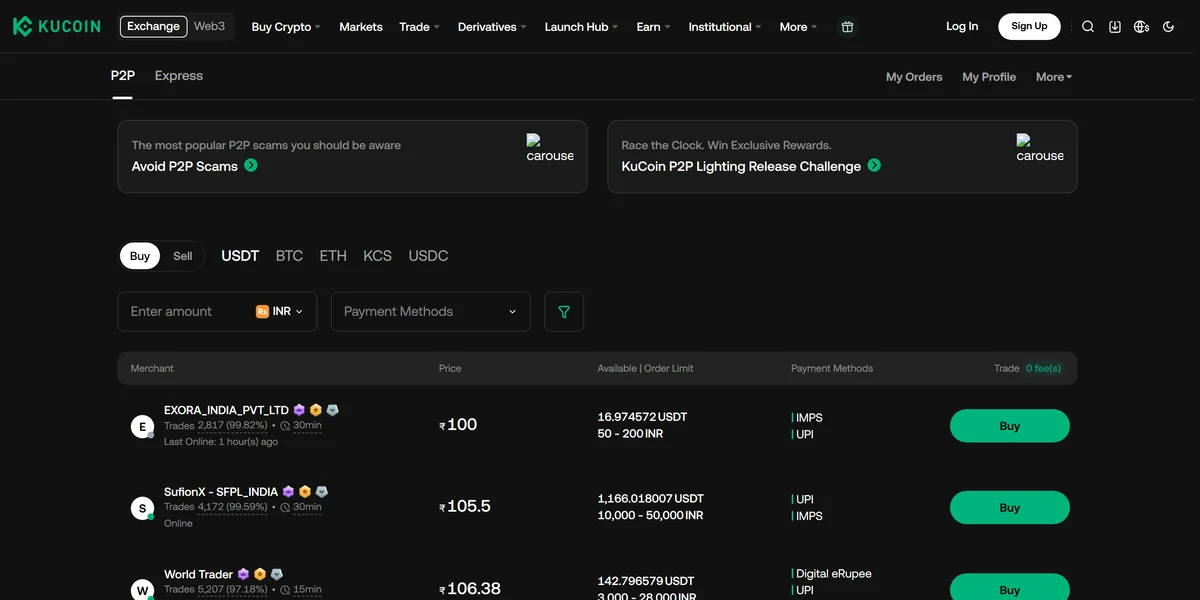1200x600 pixels.
Task: Open the INR currency dropdown
Action: (x=280, y=312)
